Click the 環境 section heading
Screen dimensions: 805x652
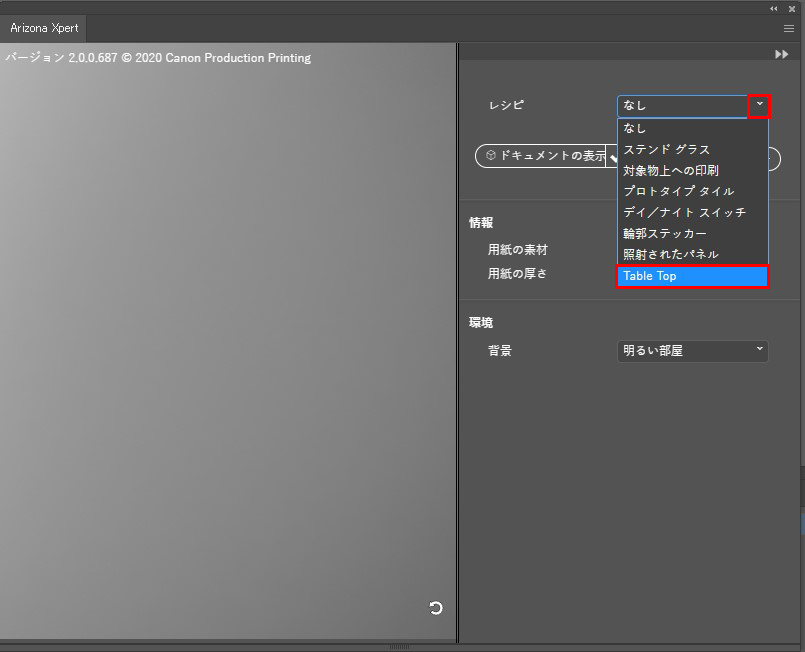click(x=481, y=323)
